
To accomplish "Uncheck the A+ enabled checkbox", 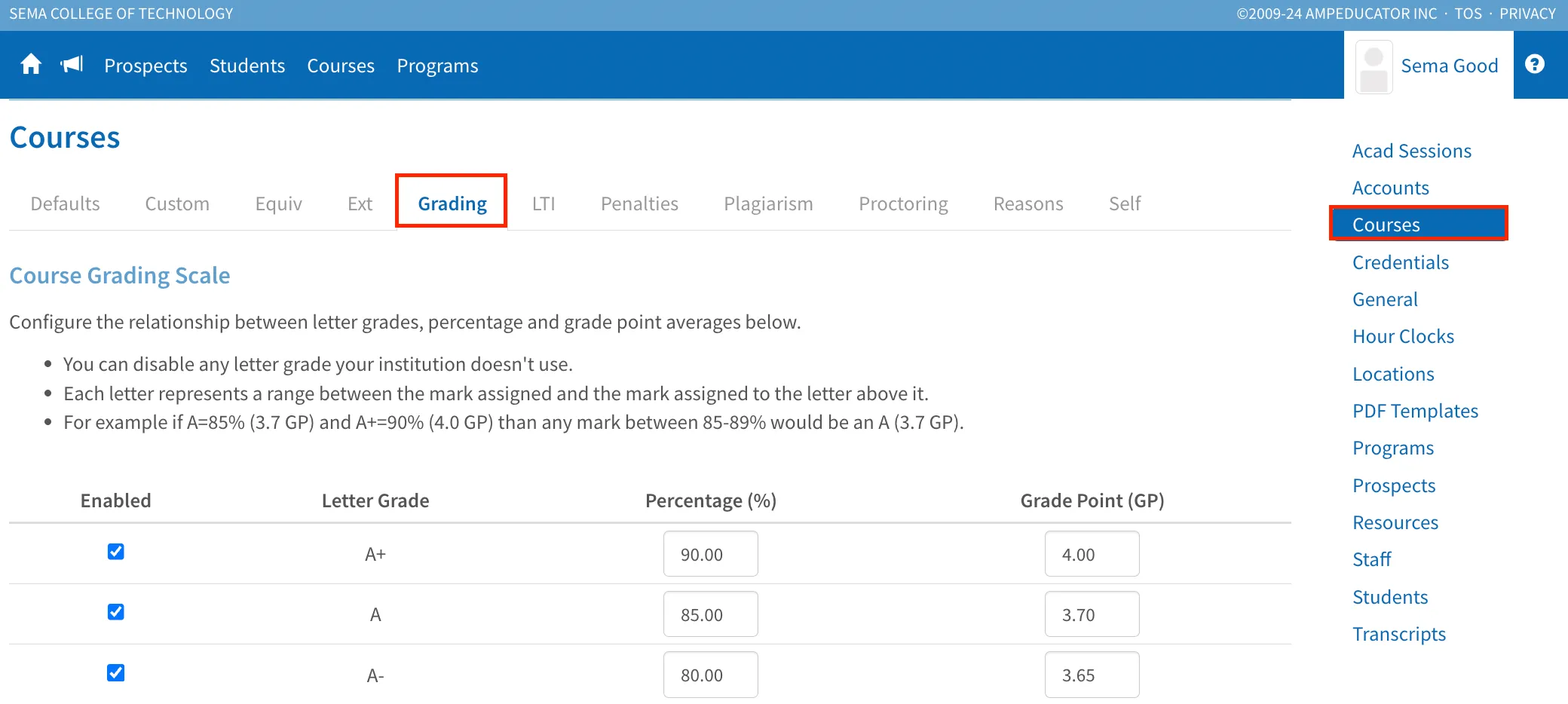I will click(x=115, y=552).
